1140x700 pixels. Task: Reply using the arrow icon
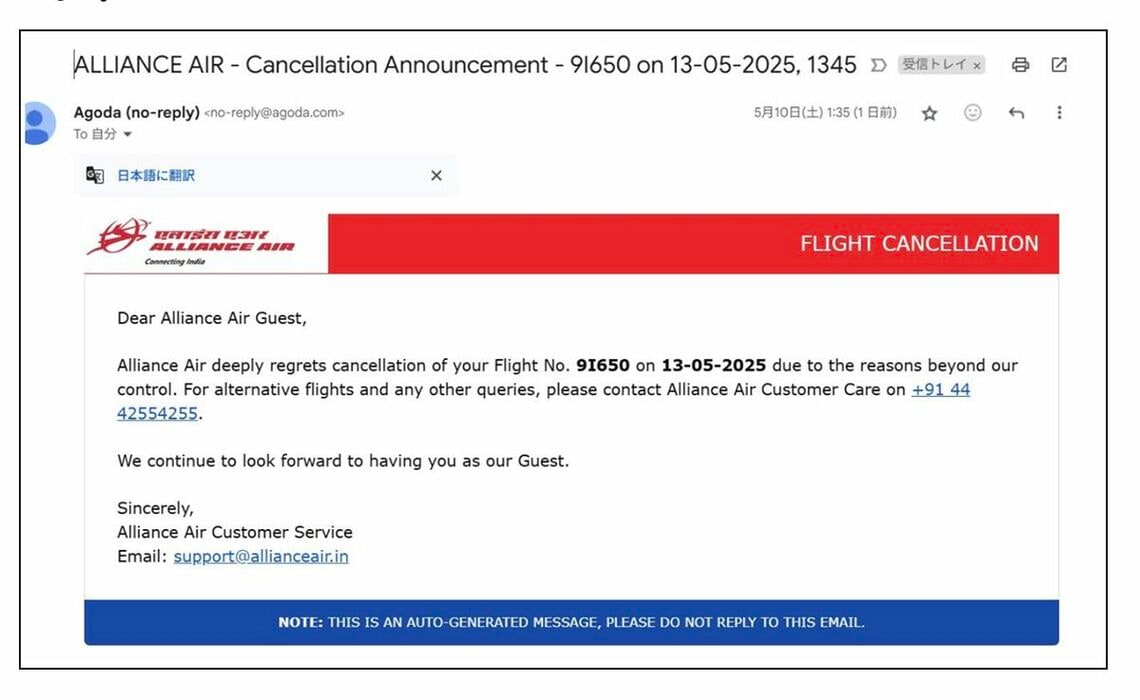pyautogui.click(x=1016, y=113)
